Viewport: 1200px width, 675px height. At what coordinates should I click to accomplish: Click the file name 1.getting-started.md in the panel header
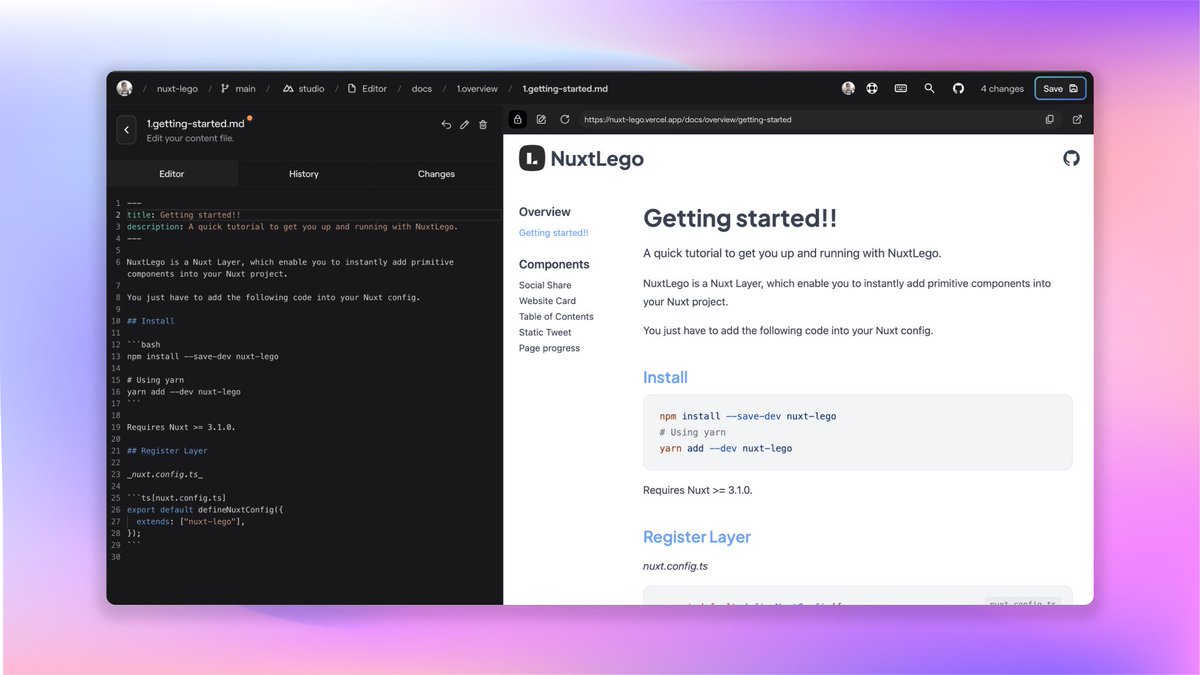click(x=196, y=124)
